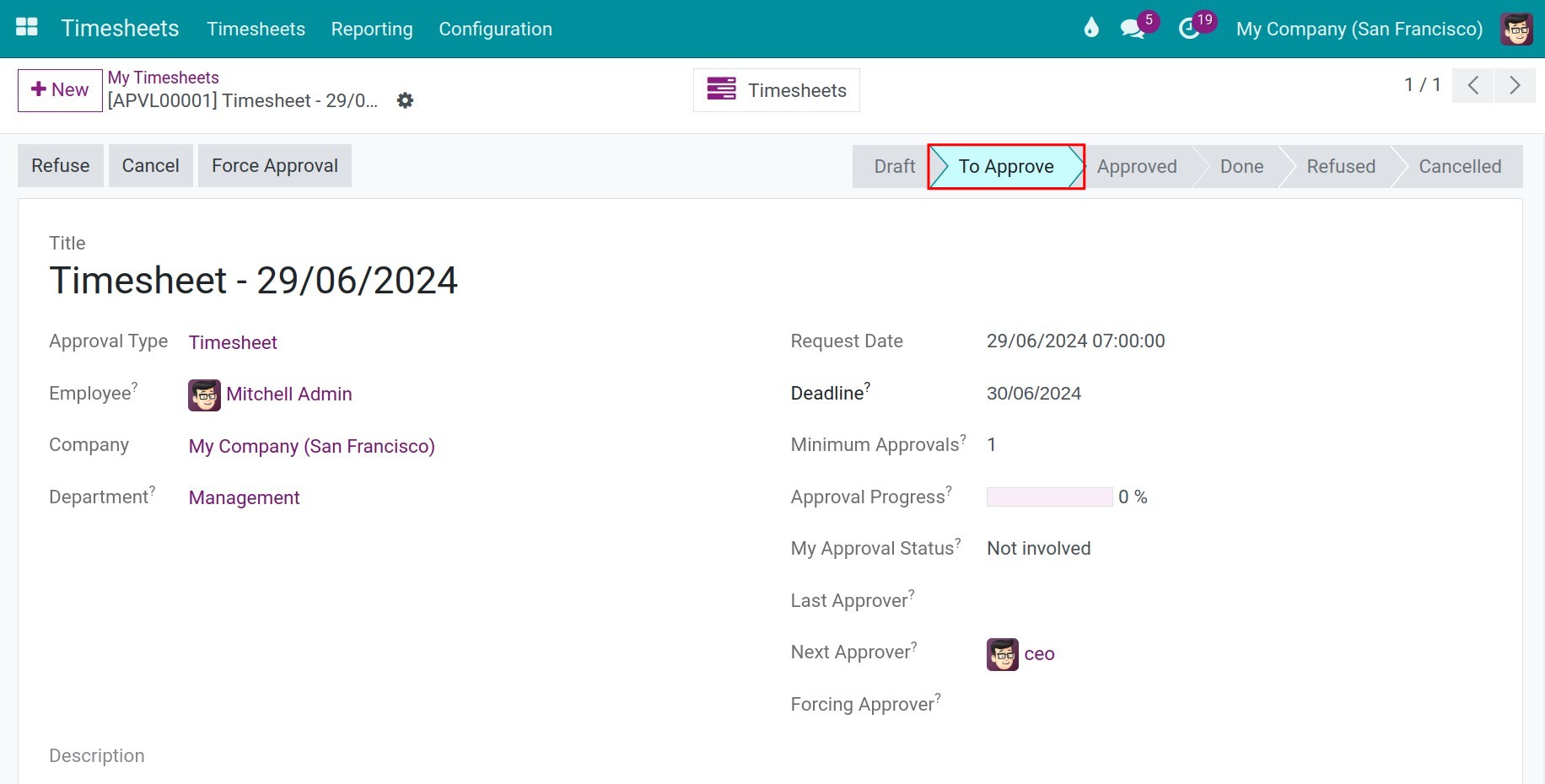The image size is (1545, 784).
Task: Go to next record with right arrow
Action: point(1515,85)
